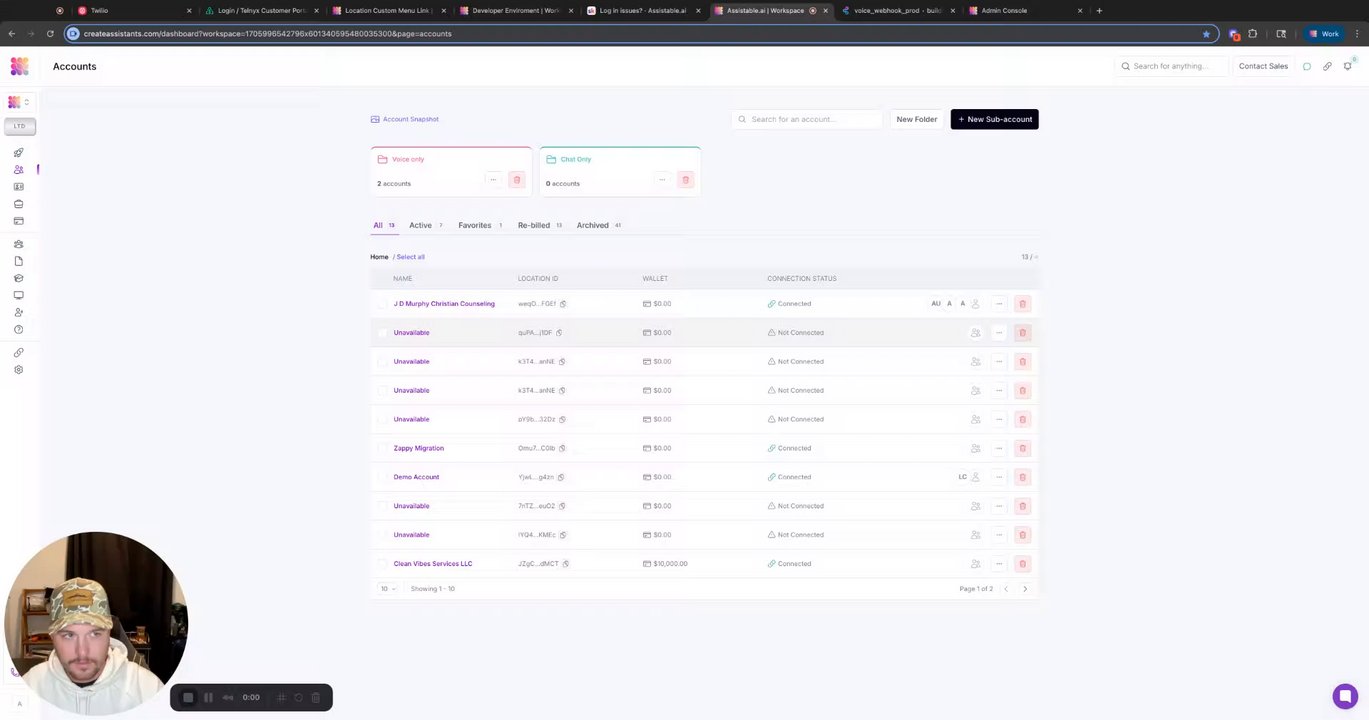Click the browser address bar

point(640,34)
